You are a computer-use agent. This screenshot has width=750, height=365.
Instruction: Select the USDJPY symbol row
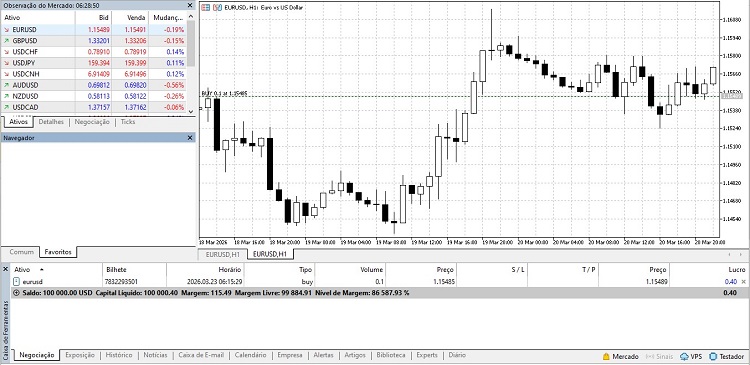(x=93, y=63)
